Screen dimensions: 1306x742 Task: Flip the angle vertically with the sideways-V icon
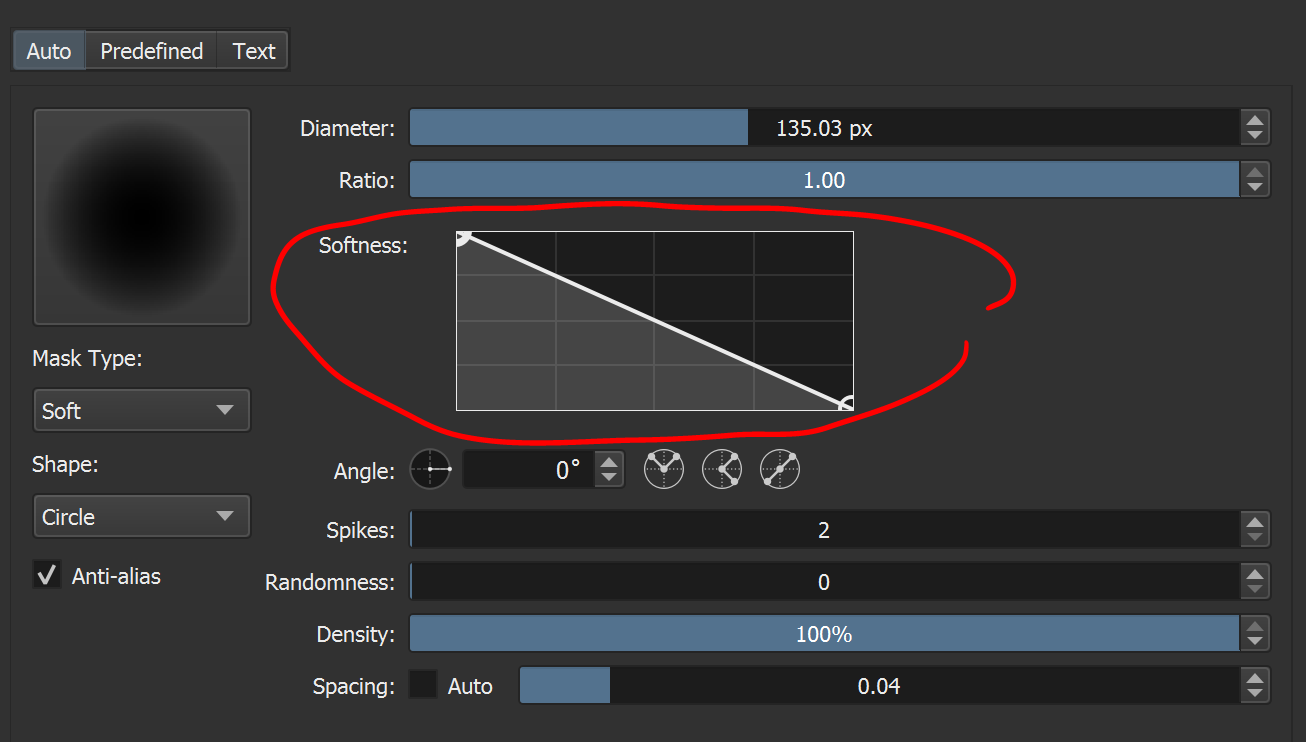point(722,469)
